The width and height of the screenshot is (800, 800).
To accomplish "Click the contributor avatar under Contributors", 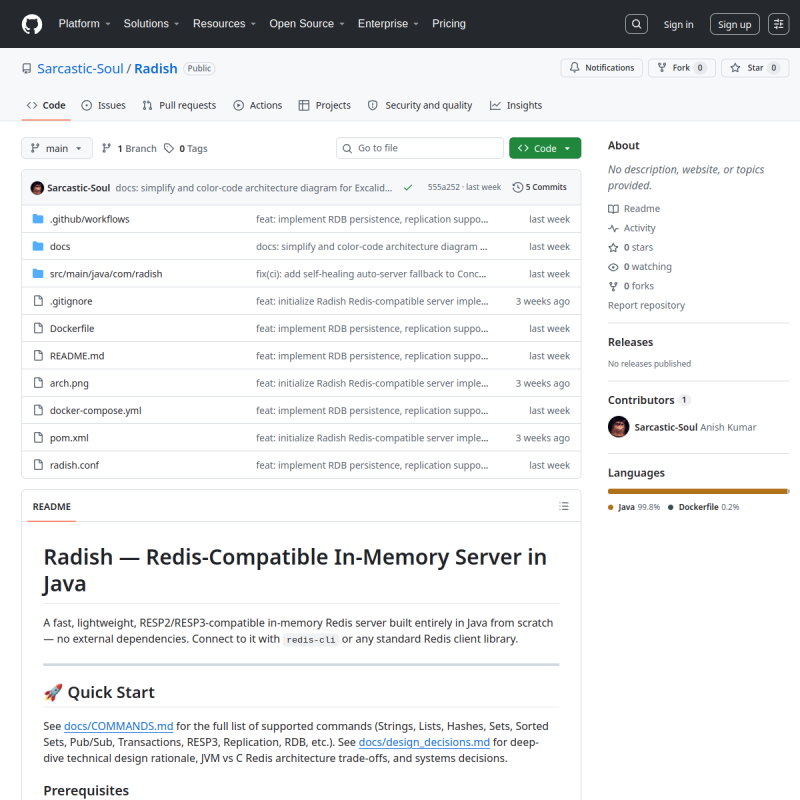I will (x=618, y=427).
